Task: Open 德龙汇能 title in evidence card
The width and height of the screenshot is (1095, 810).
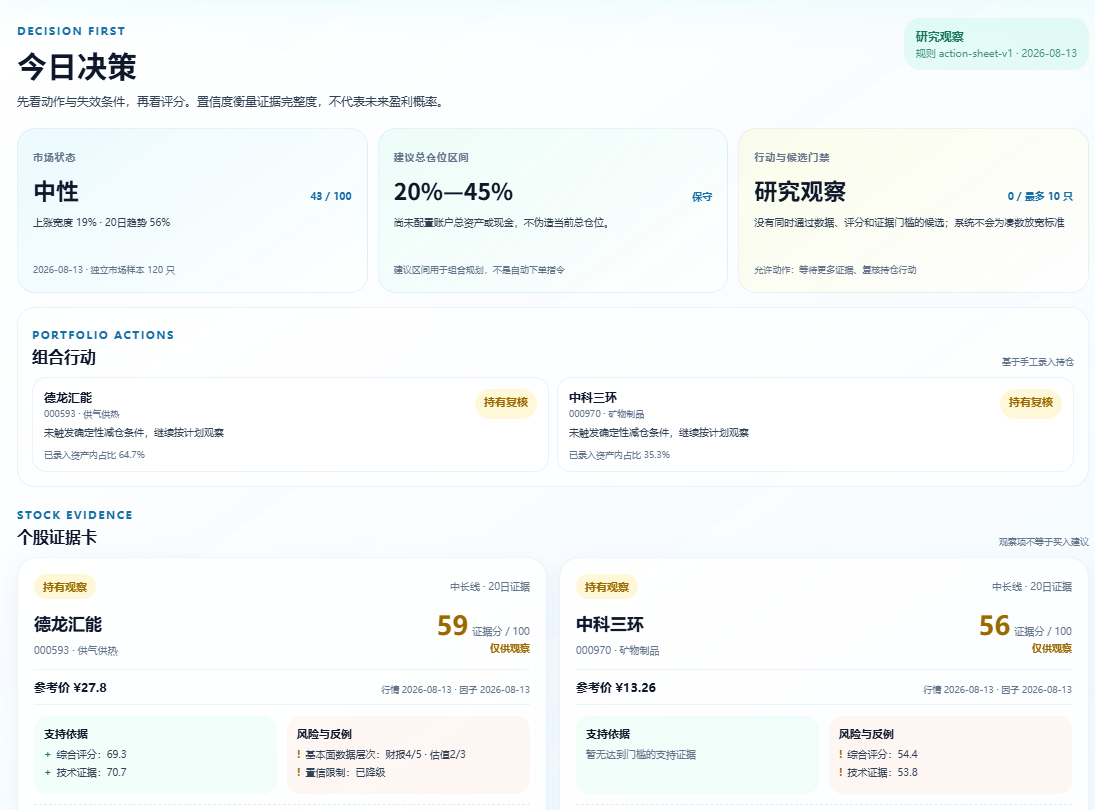Action: (x=68, y=624)
